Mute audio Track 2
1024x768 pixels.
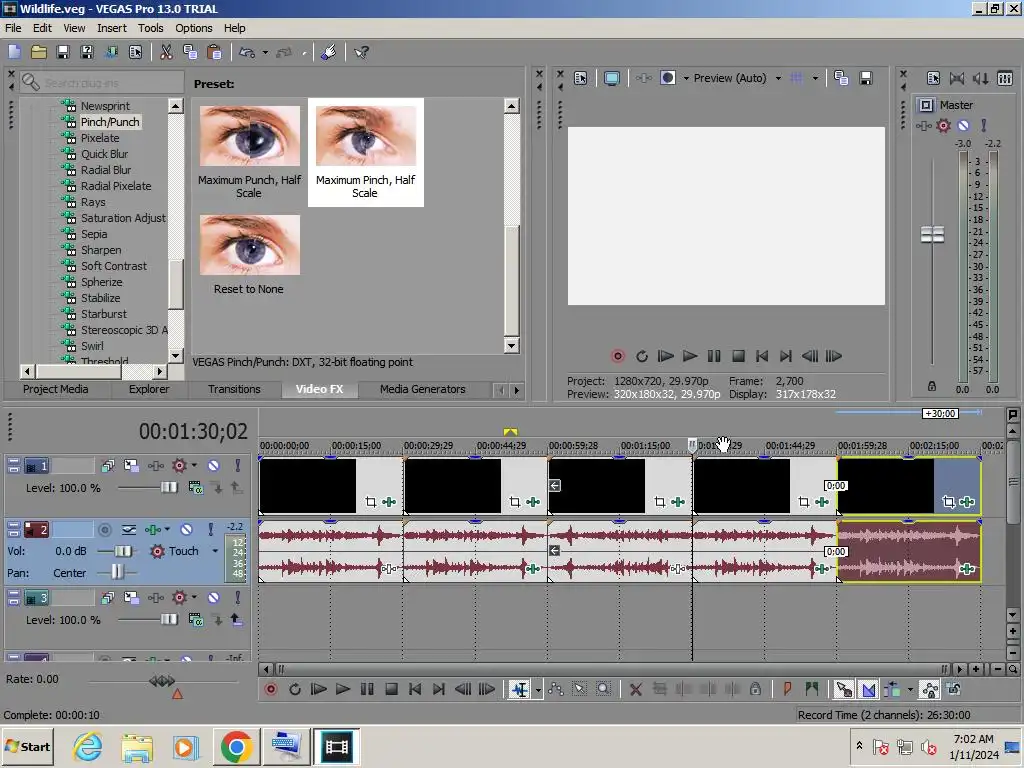point(186,530)
